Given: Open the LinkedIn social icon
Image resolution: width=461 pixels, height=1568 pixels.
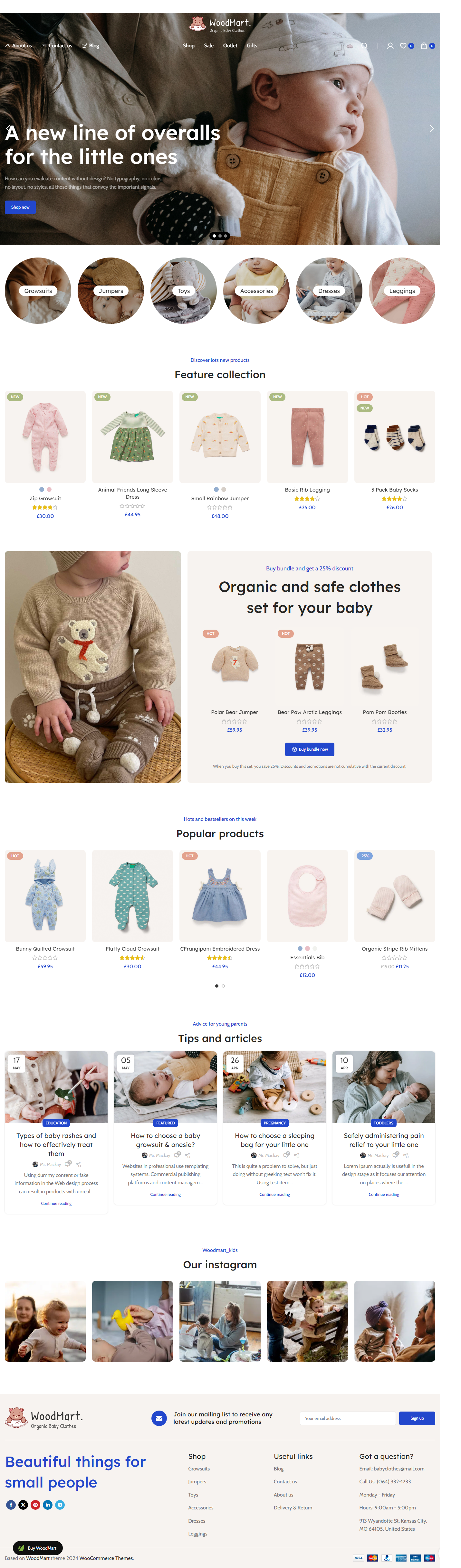Looking at the screenshot, I should coord(47,1505).
